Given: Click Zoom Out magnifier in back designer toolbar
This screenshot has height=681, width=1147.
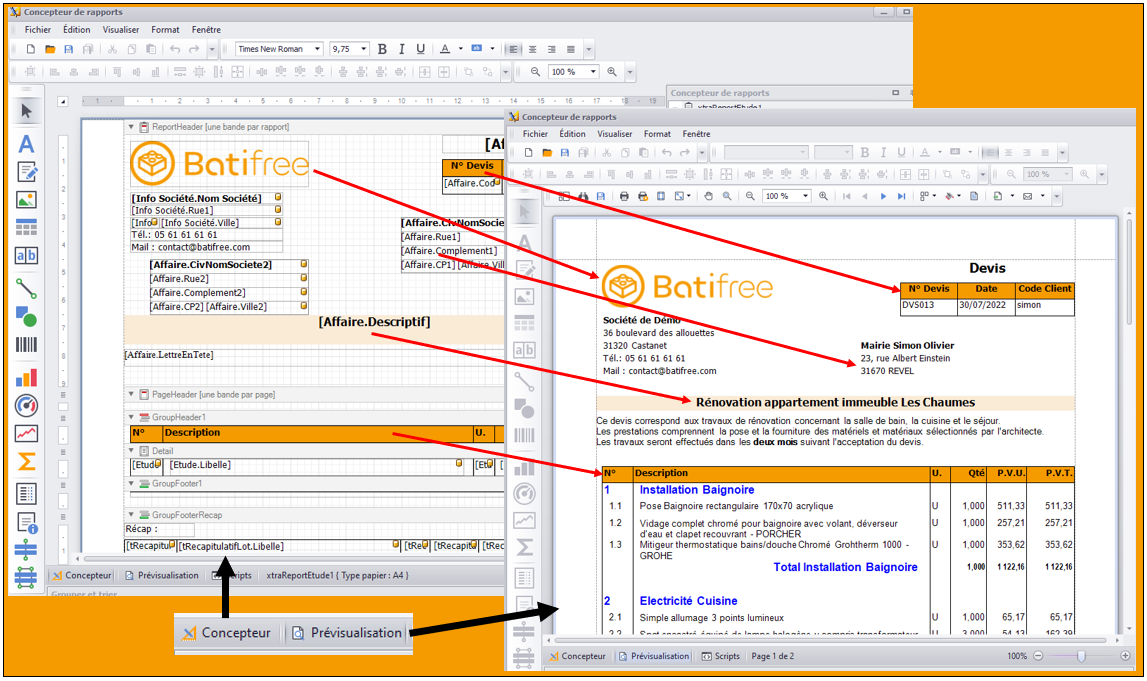Looking at the screenshot, I should click(x=535, y=72).
